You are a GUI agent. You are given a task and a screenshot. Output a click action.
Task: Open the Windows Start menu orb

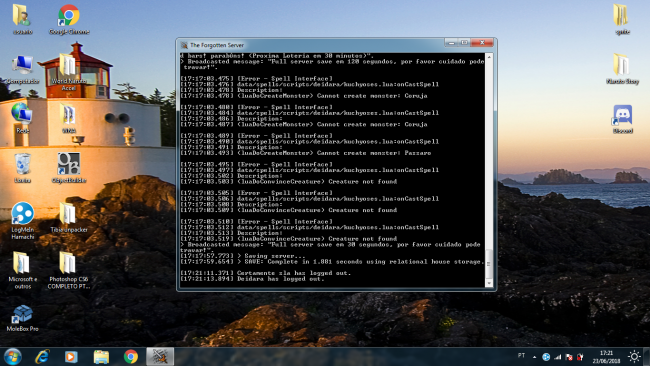click(x=12, y=356)
